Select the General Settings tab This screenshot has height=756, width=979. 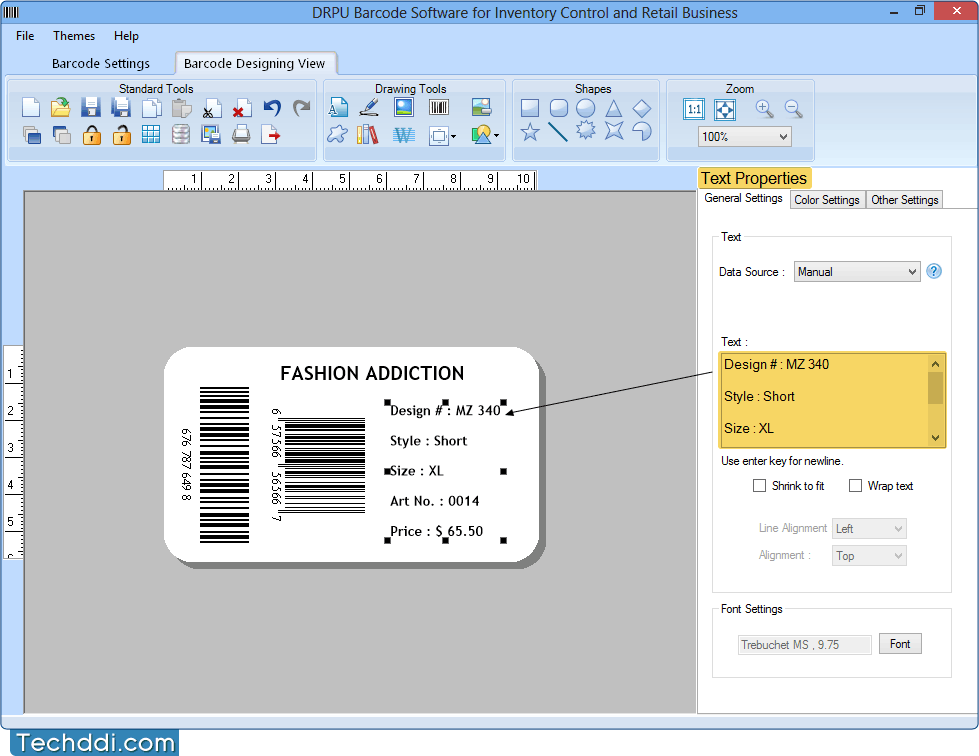point(743,198)
